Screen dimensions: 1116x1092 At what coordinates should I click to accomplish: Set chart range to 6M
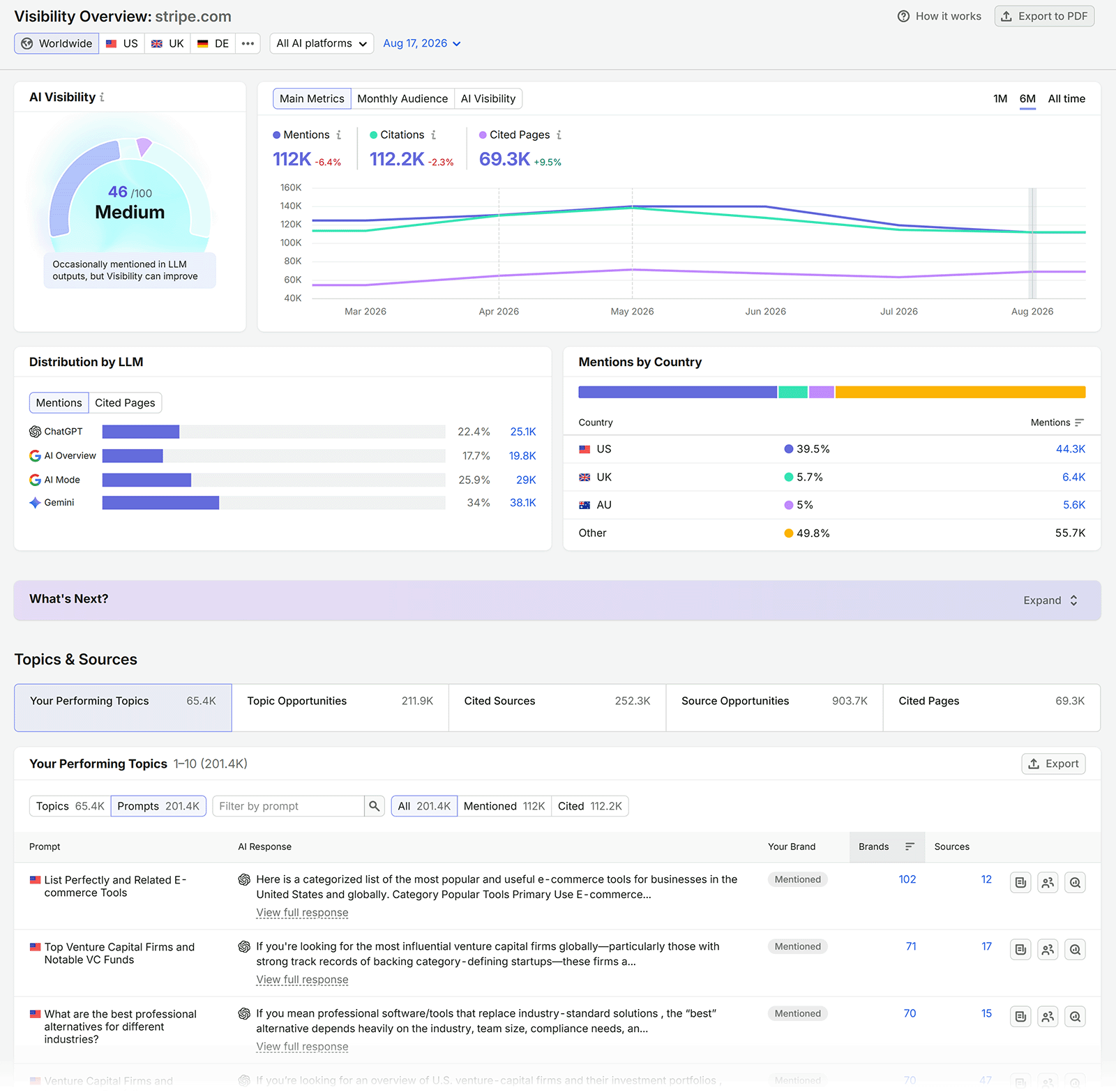coord(1027,99)
